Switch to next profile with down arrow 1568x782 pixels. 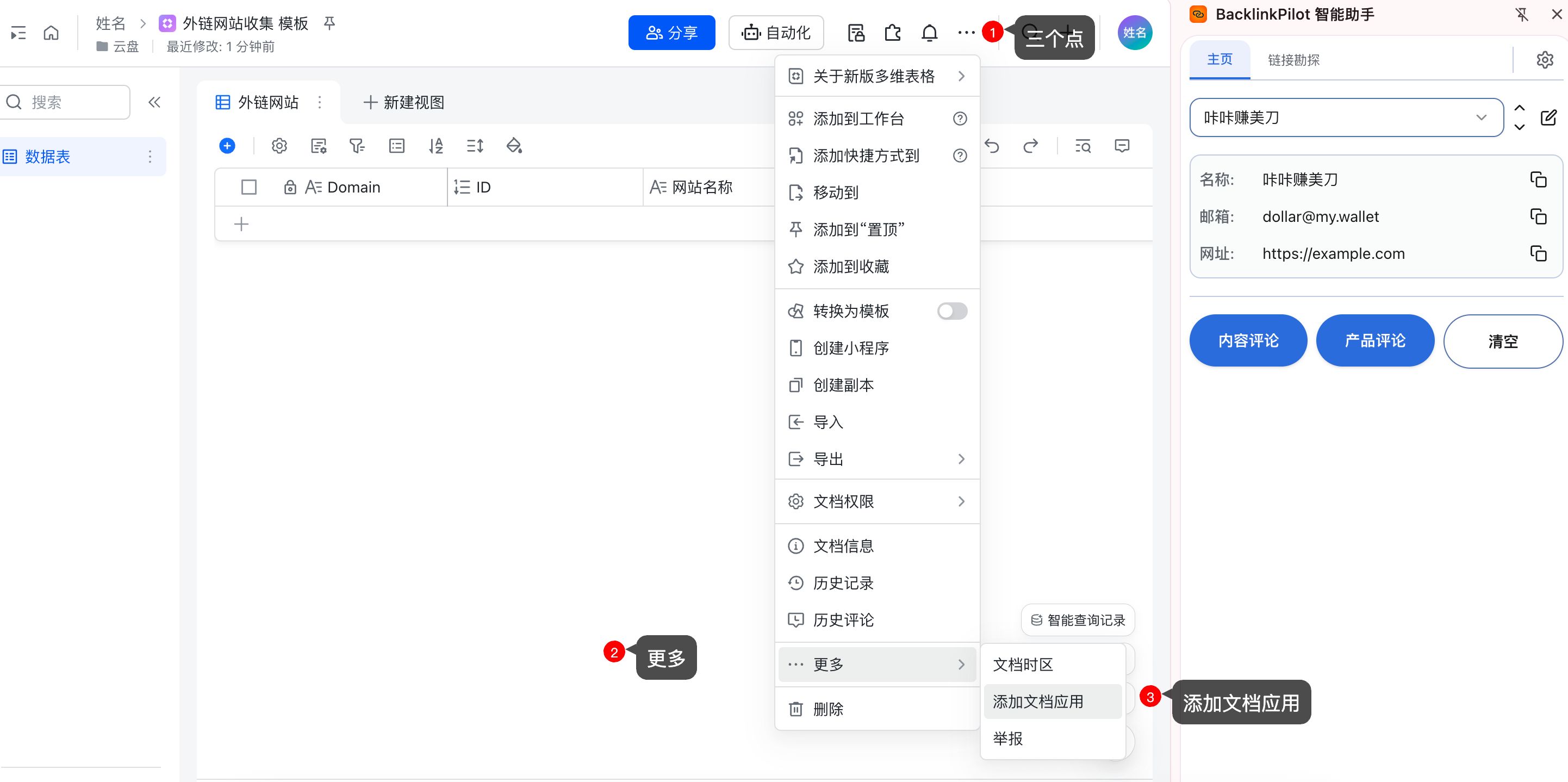pyautogui.click(x=1519, y=127)
